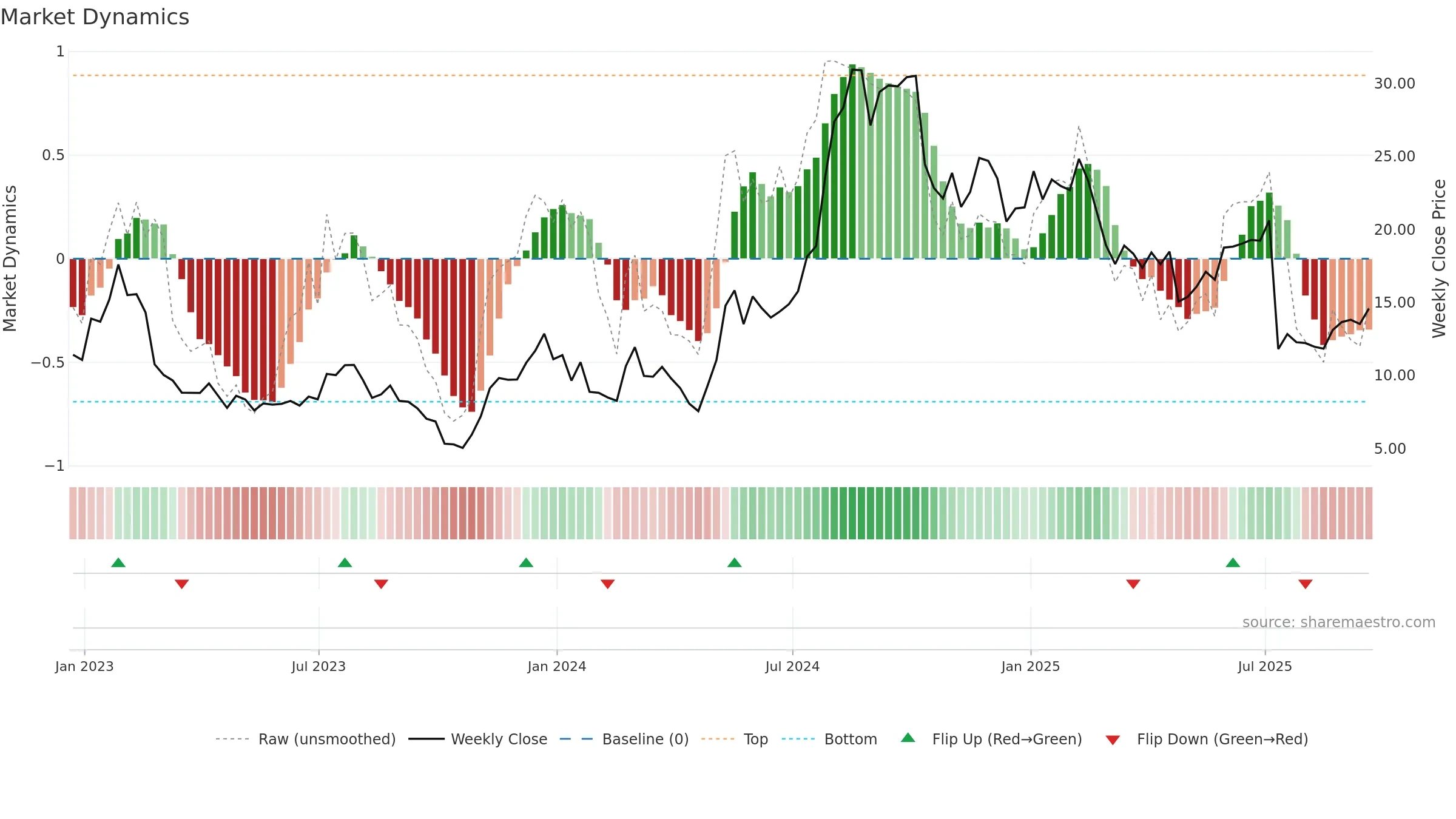Toggle the Top threshold legend entry
This screenshot has height=819, width=1456.
tap(734, 739)
